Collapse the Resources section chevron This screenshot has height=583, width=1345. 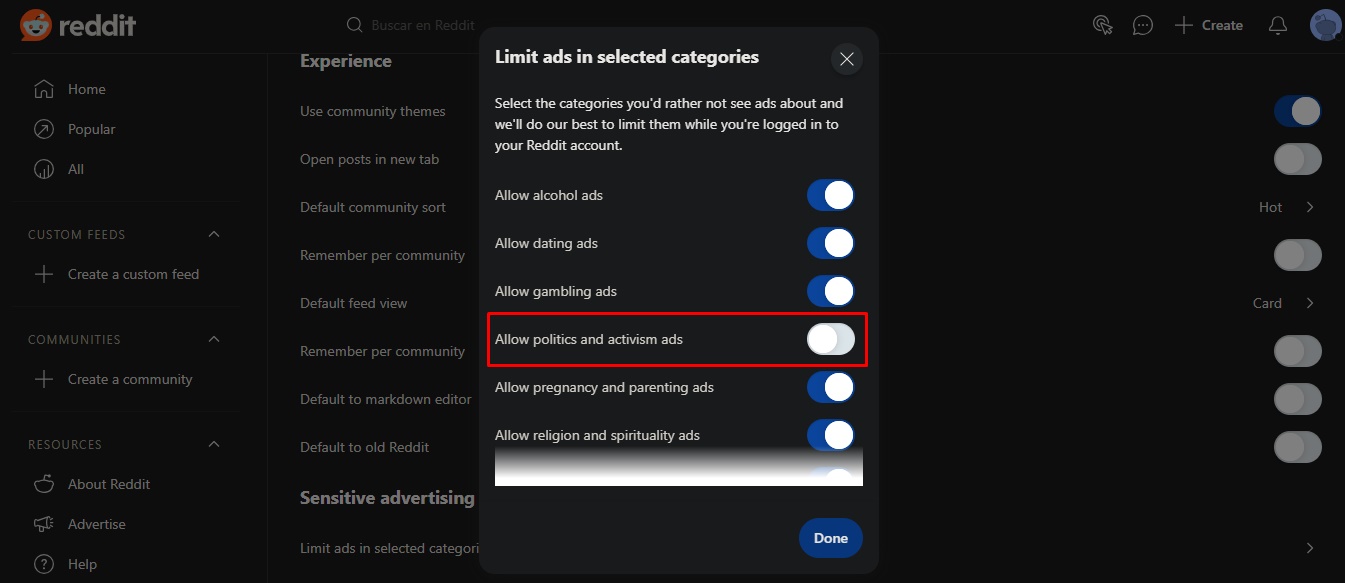[213, 444]
